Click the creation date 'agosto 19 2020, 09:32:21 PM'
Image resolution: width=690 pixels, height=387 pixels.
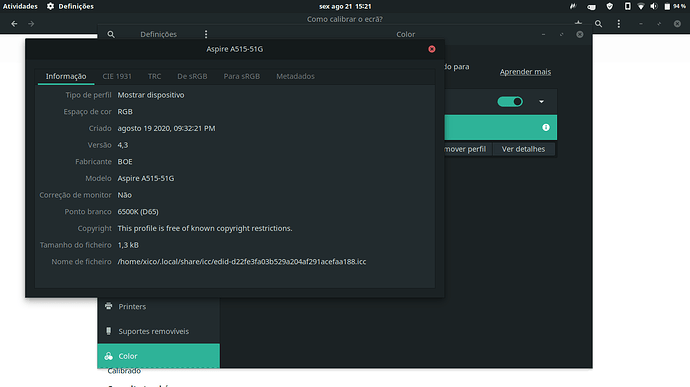[166, 128]
